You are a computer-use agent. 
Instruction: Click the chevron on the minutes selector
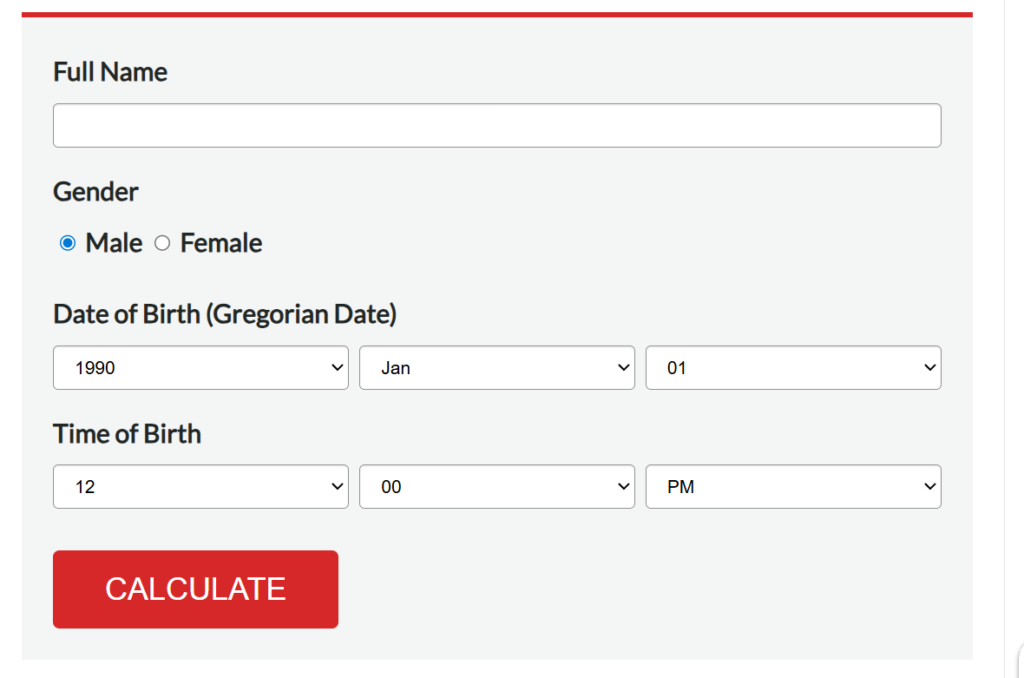pyautogui.click(x=624, y=486)
